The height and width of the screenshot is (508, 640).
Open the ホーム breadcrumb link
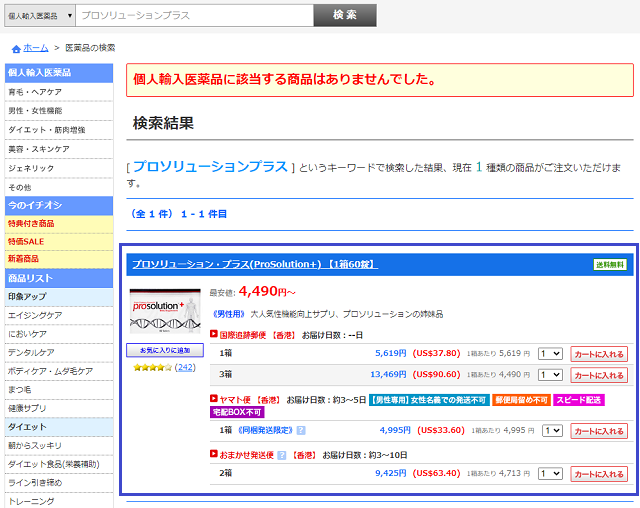coord(36,48)
